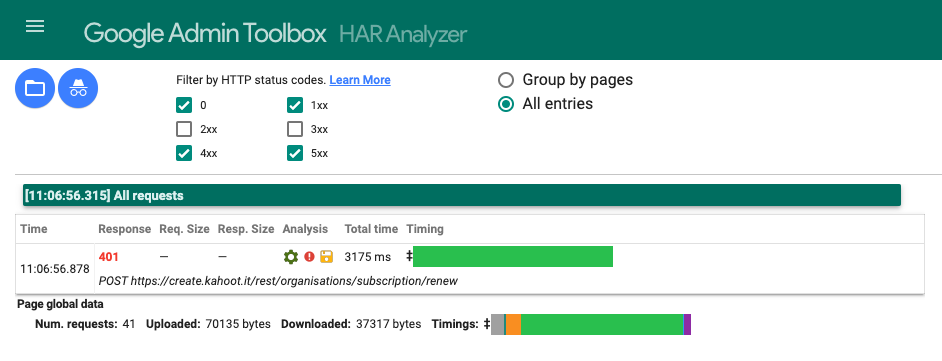Click the 401 response status code
The image size is (942, 361).
[x=109, y=257]
